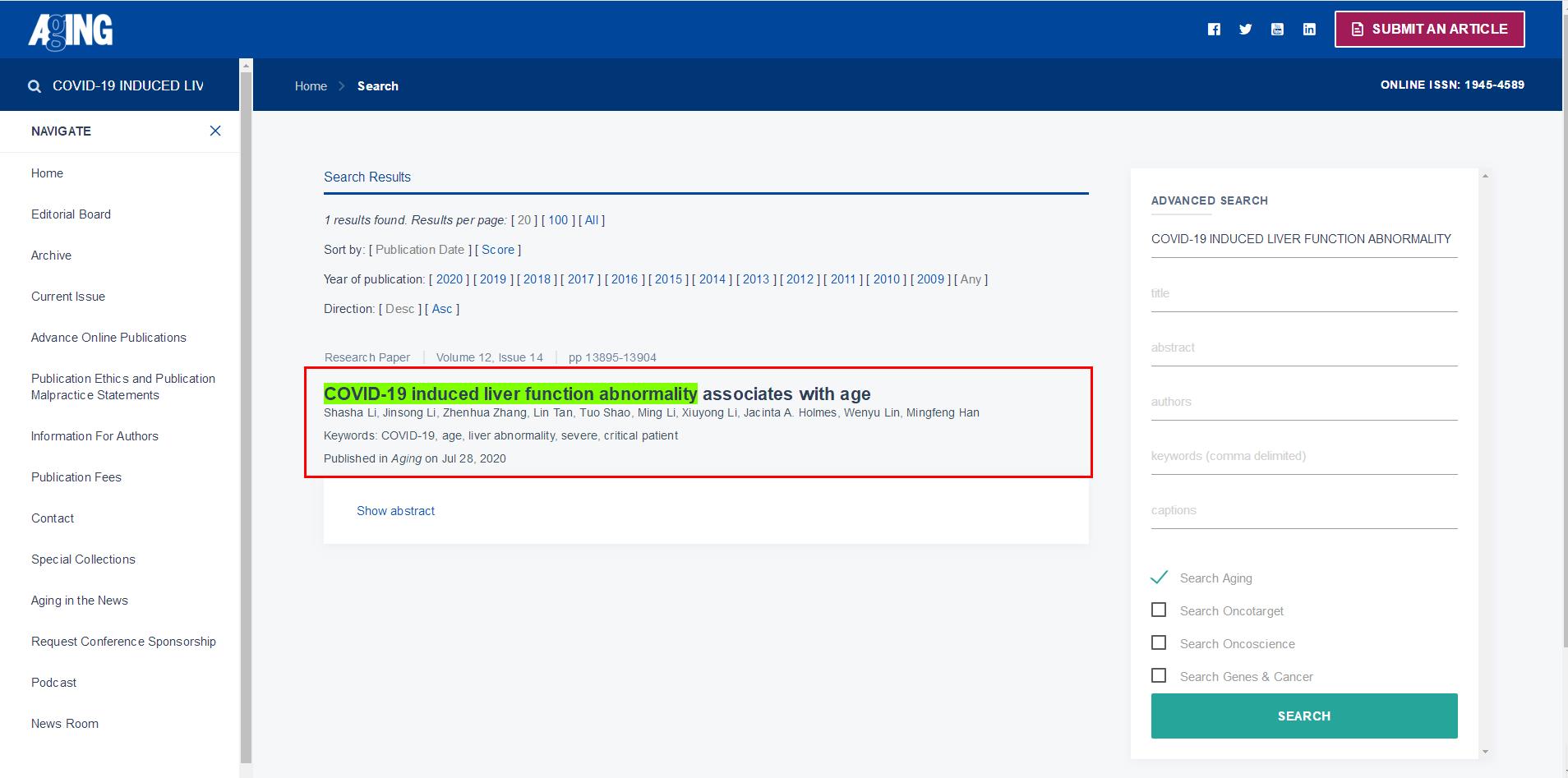Click the authors field in Advanced Search
Screen dimensions: 1568x778
click(1303, 403)
